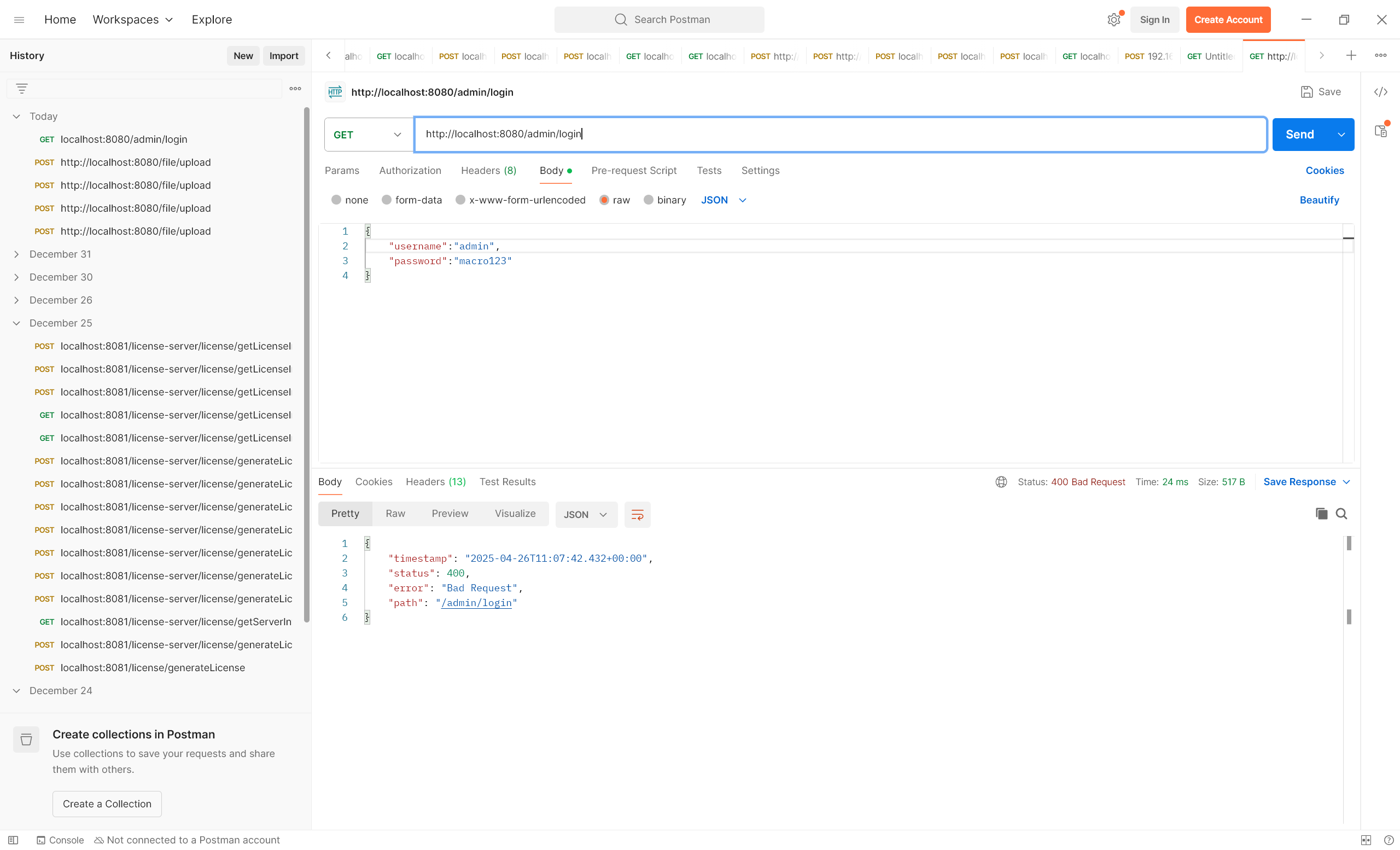
Task: Open tab options ellipsis menu
Action: 1381,56
